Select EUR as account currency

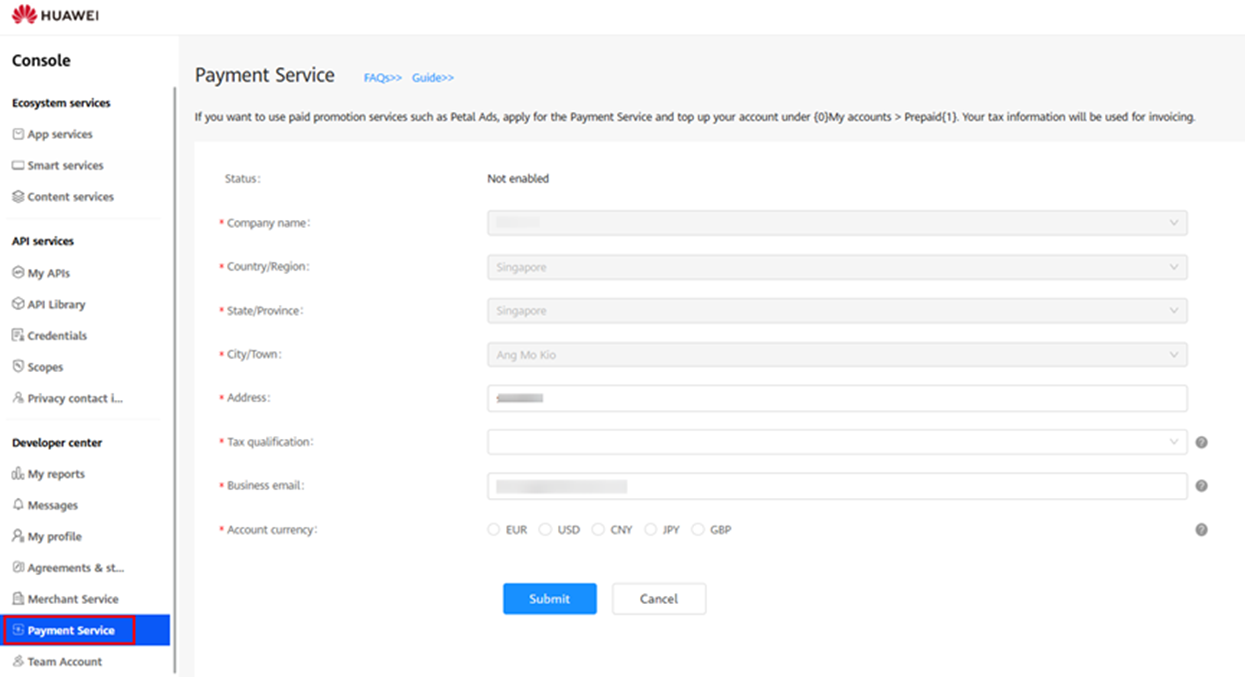click(494, 529)
